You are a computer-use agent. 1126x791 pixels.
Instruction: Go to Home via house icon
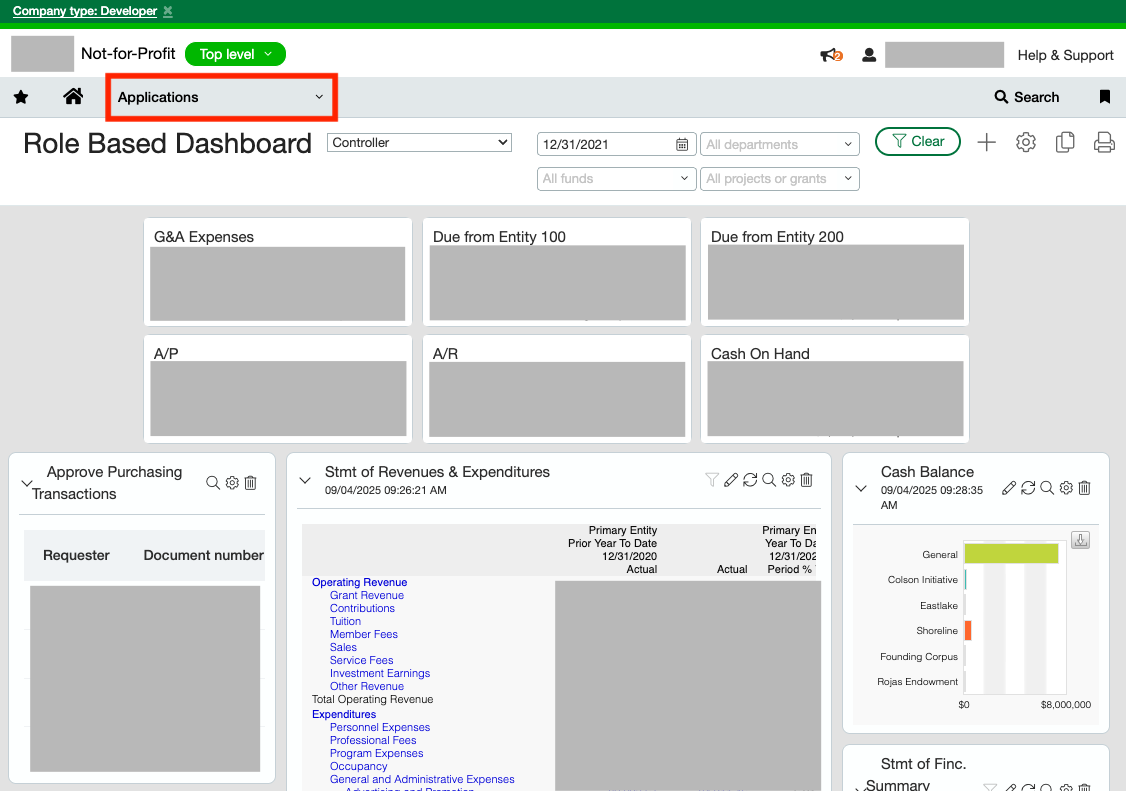pos(73,96)
